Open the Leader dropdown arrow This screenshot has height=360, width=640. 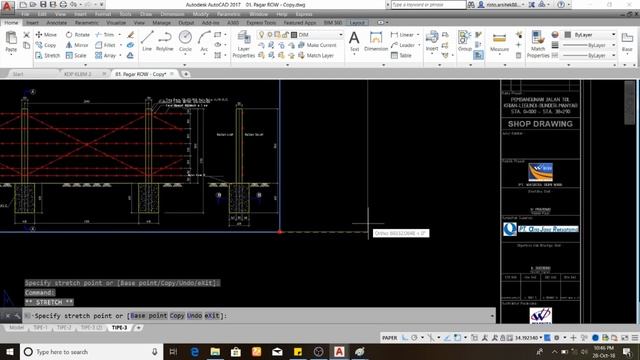(420, 45)
